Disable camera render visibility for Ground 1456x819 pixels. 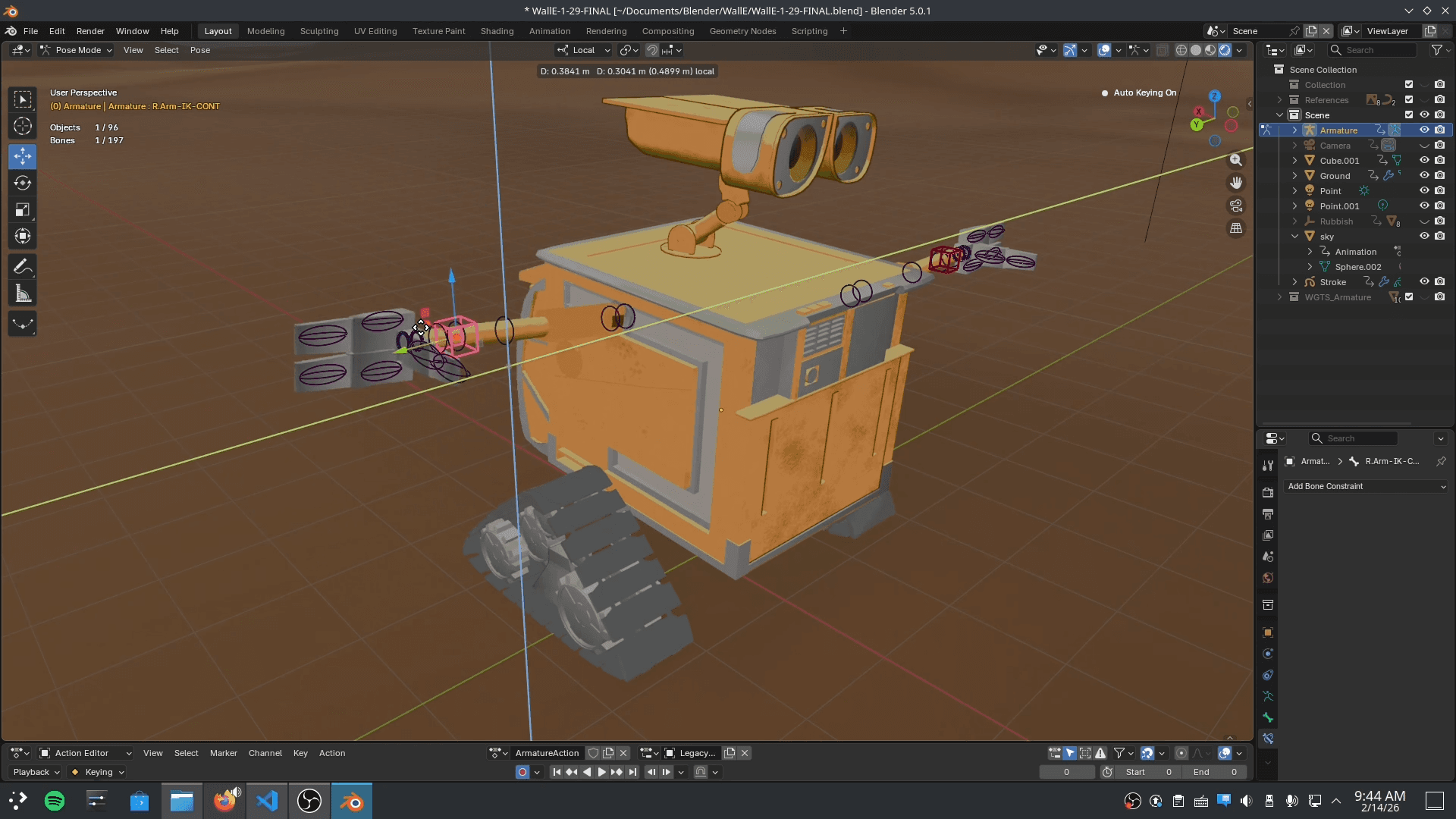click(1440, 175)
